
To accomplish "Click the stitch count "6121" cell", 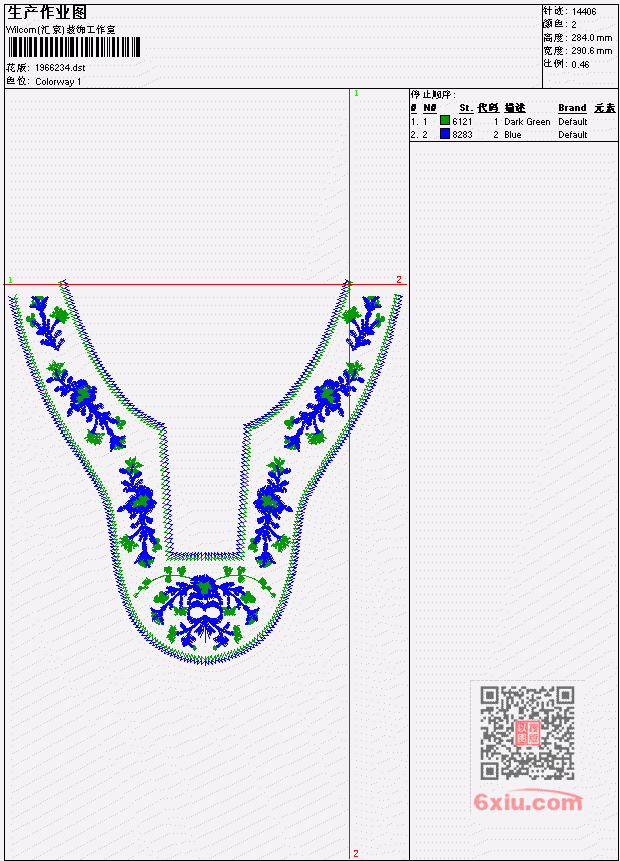I will tap(462, 121).
